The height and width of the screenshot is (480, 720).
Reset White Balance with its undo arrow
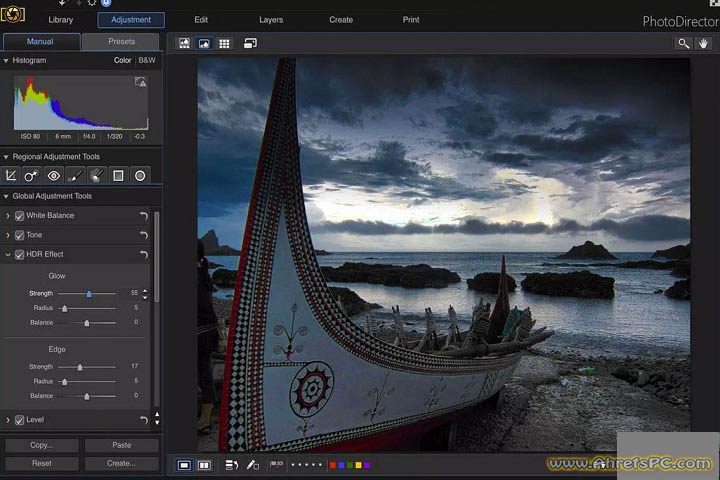tap(144, 215)
